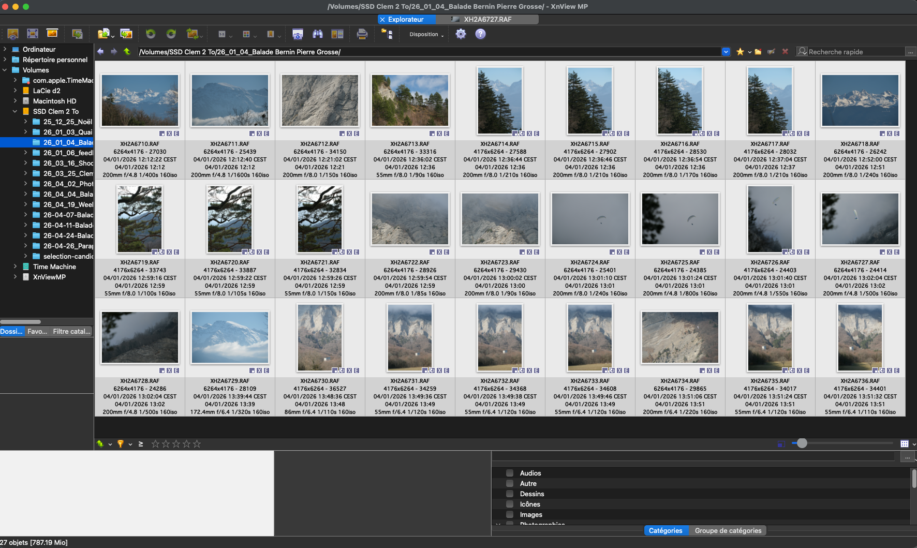The image size is (917, 548).
Task: Select thumbnail XH2A6729.RAF snowy mountain
Action: point(230,337)
